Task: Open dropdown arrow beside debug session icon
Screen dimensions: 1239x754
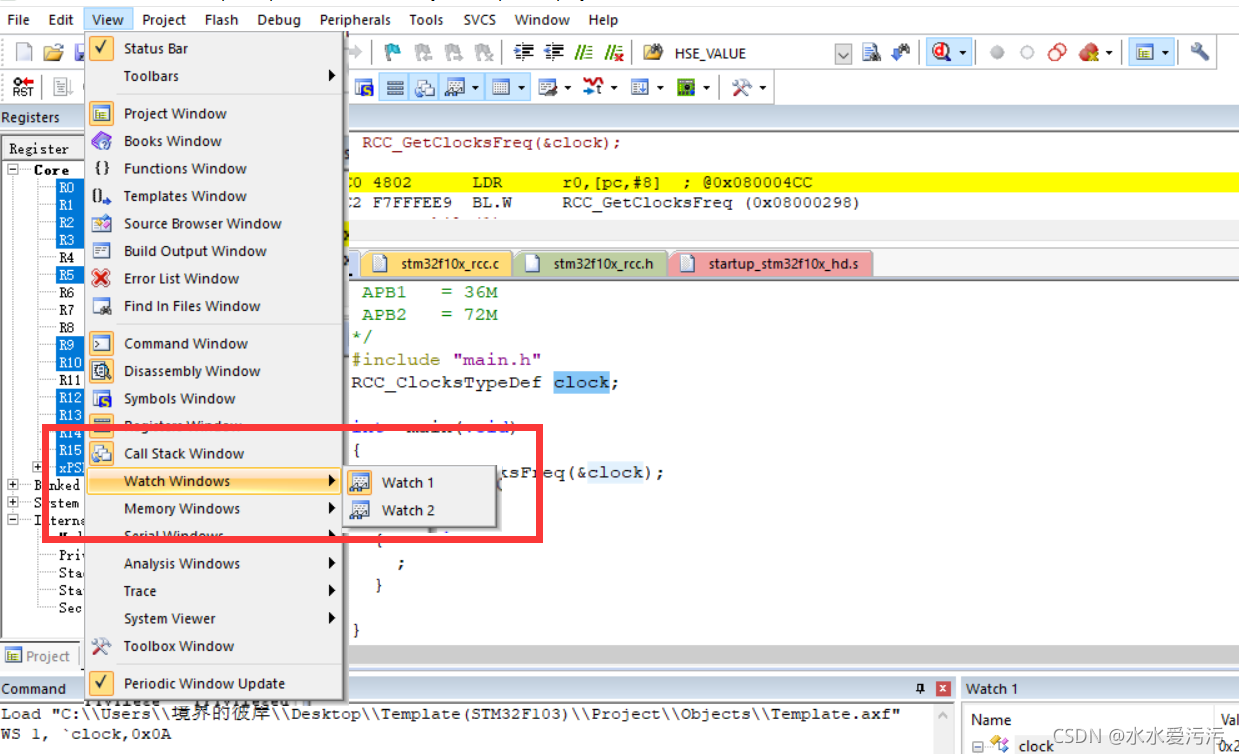Action: point(963,53)
